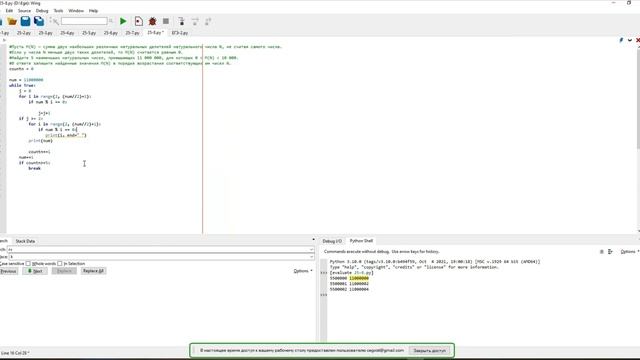Click the Save All double-disk icon

click(39, 21)
